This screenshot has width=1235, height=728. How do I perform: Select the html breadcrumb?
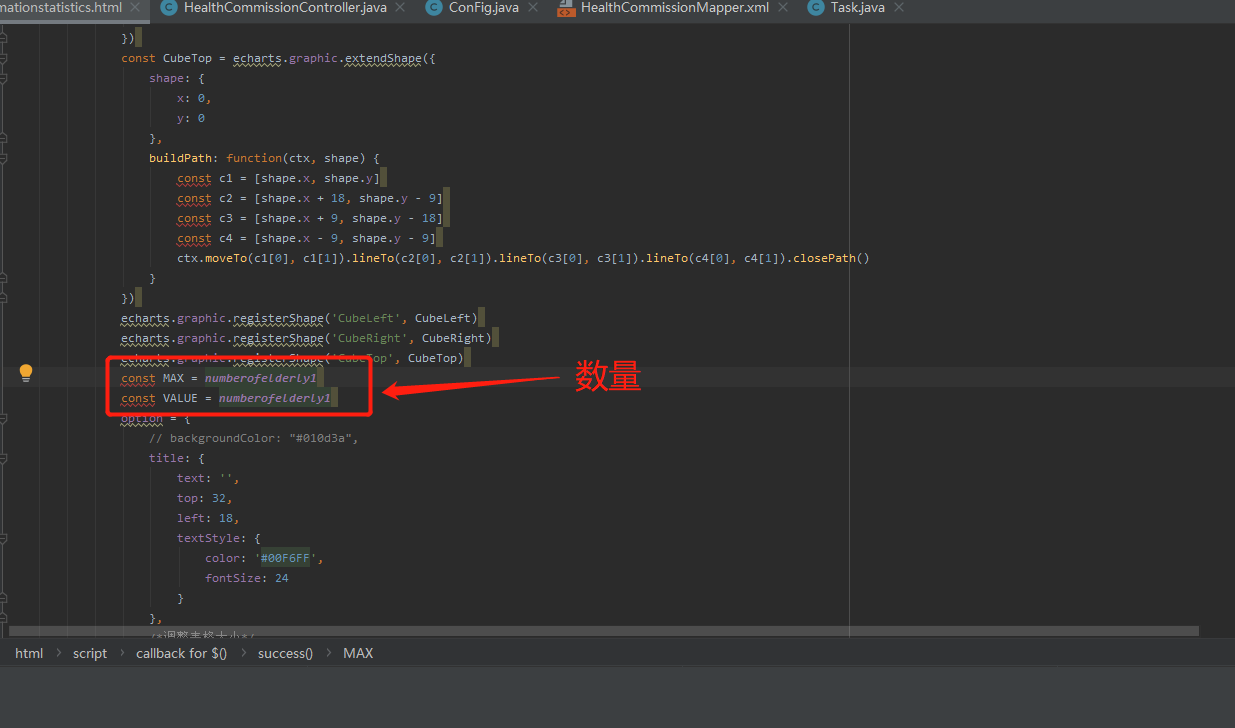(29, 653)
